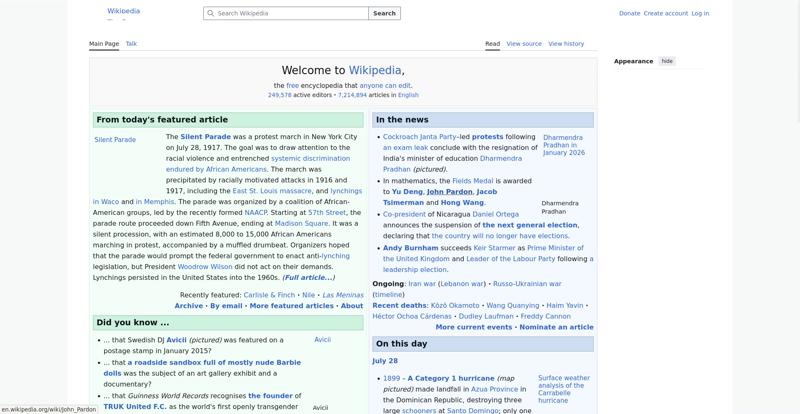This screenshot has height=414, width=800.
Task: Click the Dharmendra Pradhan January 2026 image
Action: (x=564, y=145)
